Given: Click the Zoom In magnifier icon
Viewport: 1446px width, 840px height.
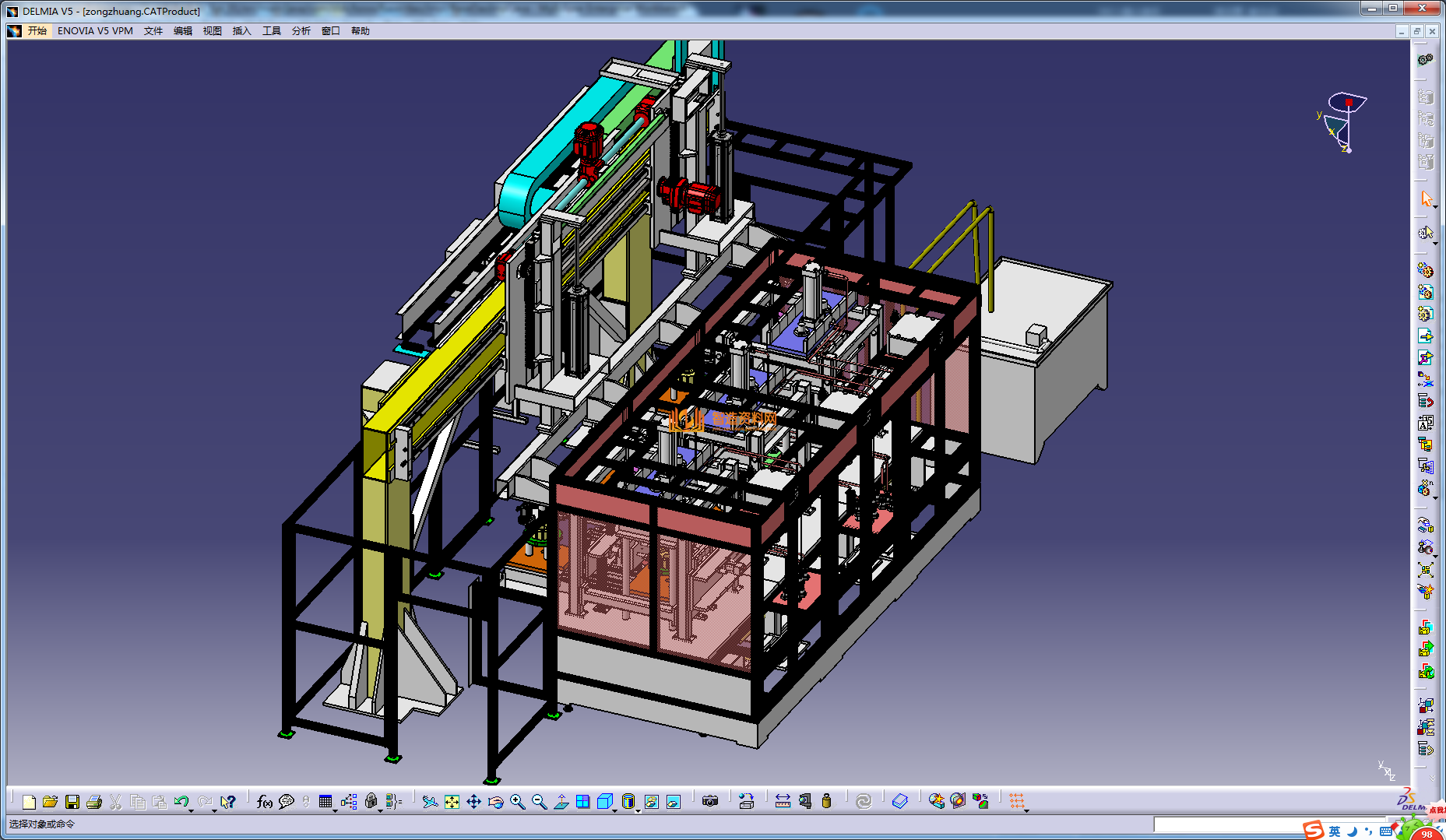Looking at the screenshot, I should click(517, 801).
